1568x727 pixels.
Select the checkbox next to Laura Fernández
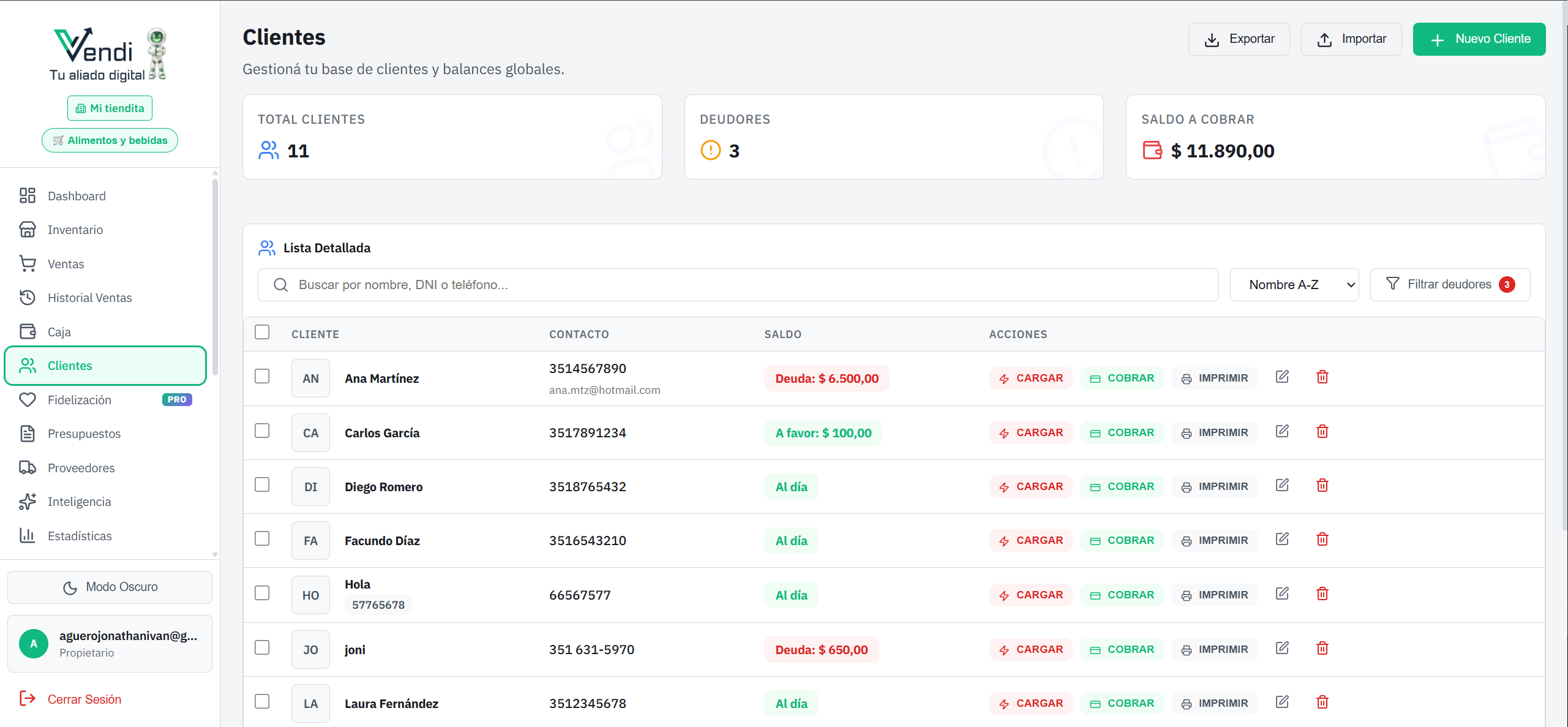pos(262,701)
